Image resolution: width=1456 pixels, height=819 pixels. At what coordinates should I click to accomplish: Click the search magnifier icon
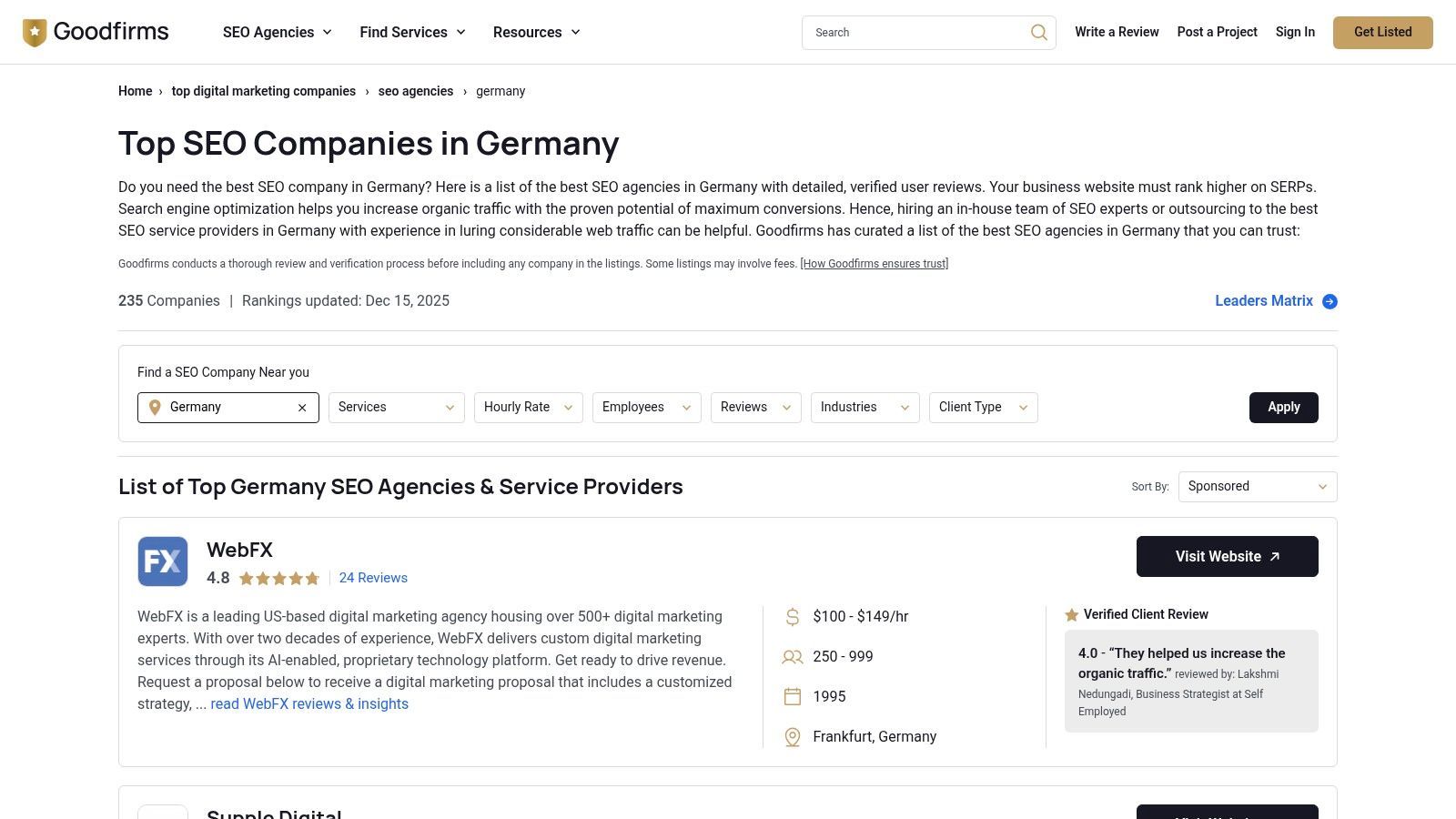[1038, 32]
